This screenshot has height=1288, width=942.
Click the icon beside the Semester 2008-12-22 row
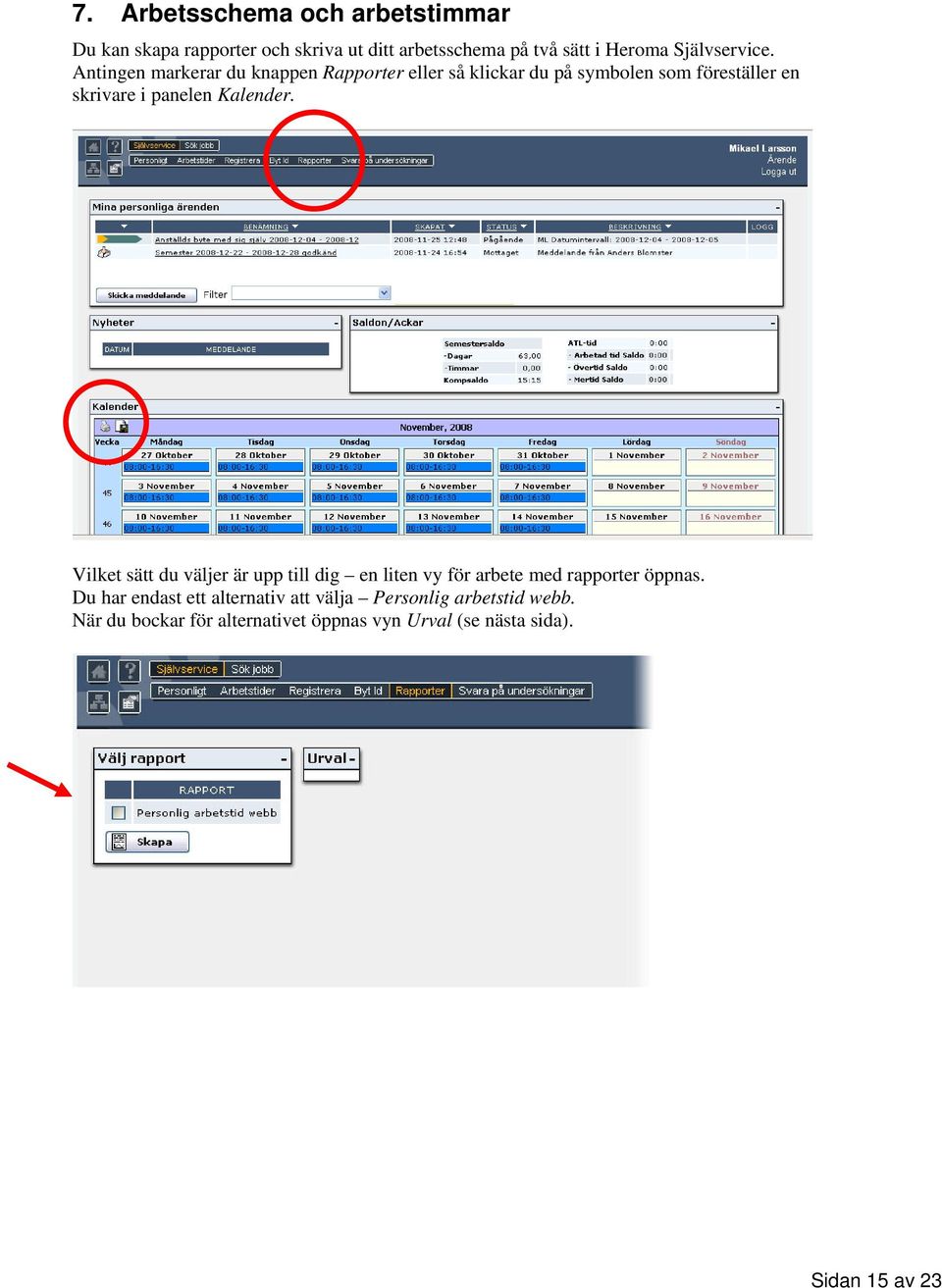104,252
